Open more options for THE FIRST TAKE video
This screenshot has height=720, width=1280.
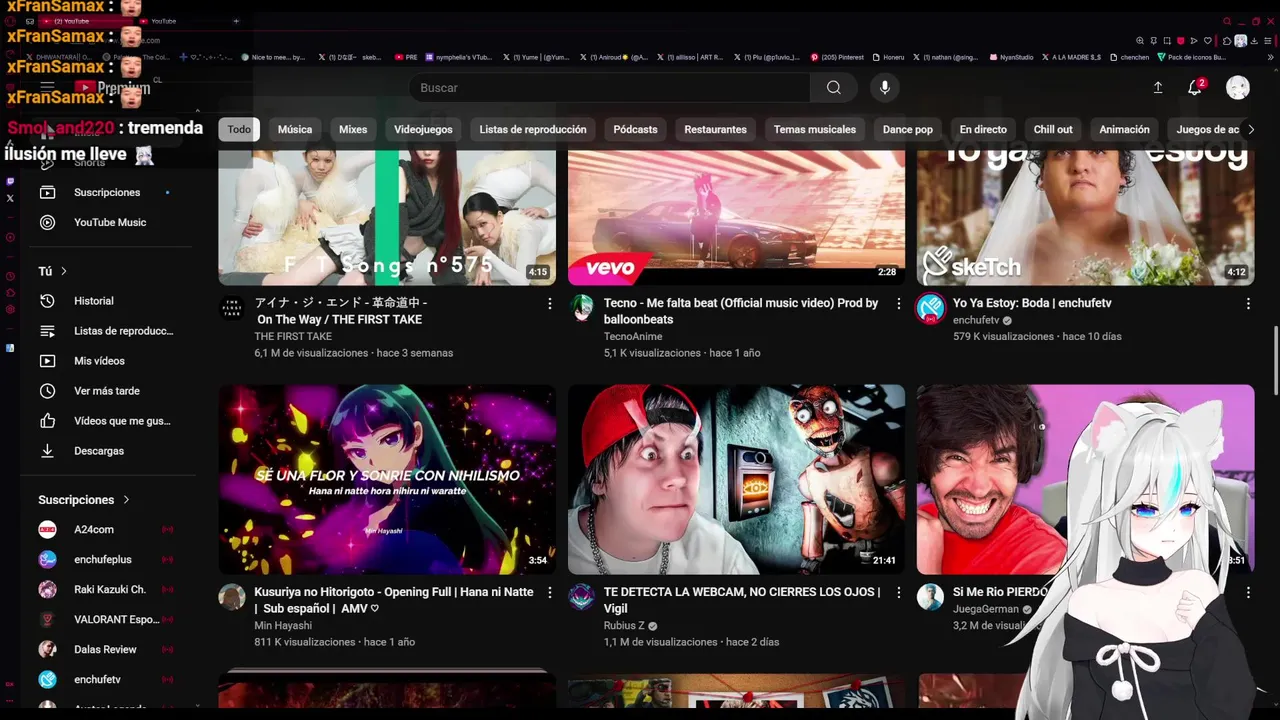click(549, 303)
